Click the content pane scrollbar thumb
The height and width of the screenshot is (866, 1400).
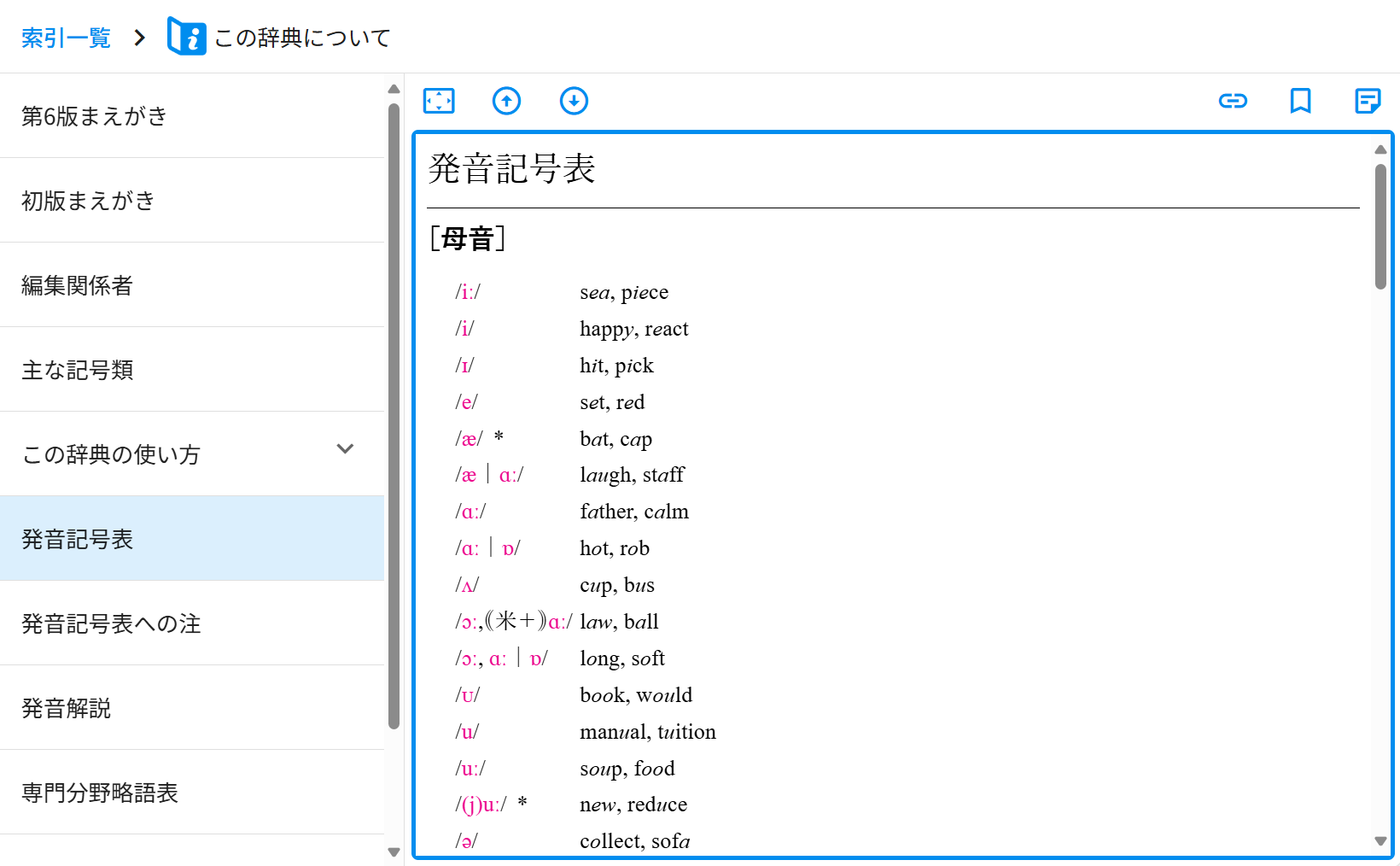1380,226
